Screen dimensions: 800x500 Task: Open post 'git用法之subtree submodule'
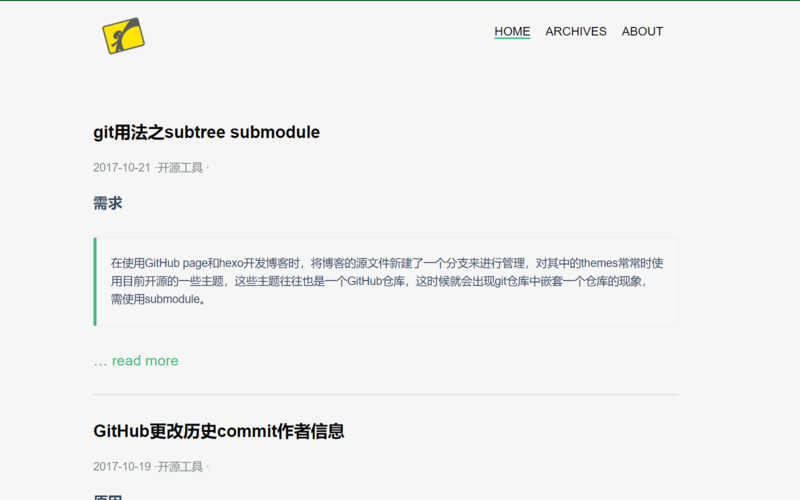pos(206,132)
